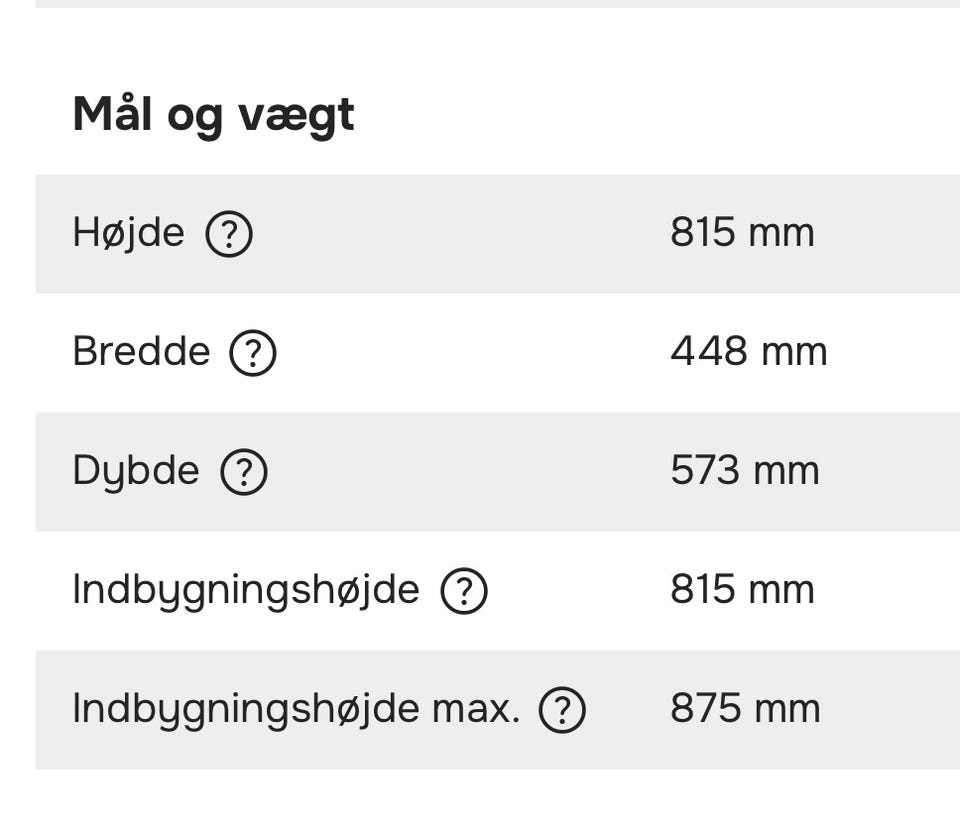Click the question mark beside Bredde
This screenshot has height=839, width=960.
click(x=253, y=354)
